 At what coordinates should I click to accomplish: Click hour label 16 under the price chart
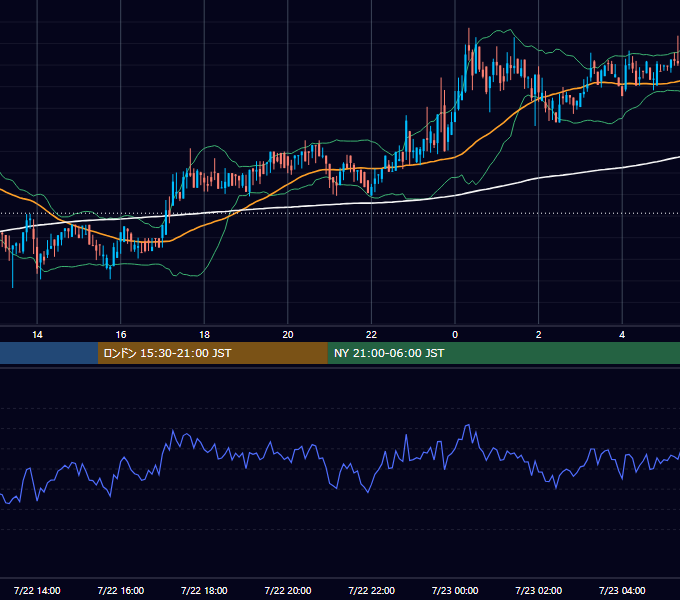(x=121, y=335)
